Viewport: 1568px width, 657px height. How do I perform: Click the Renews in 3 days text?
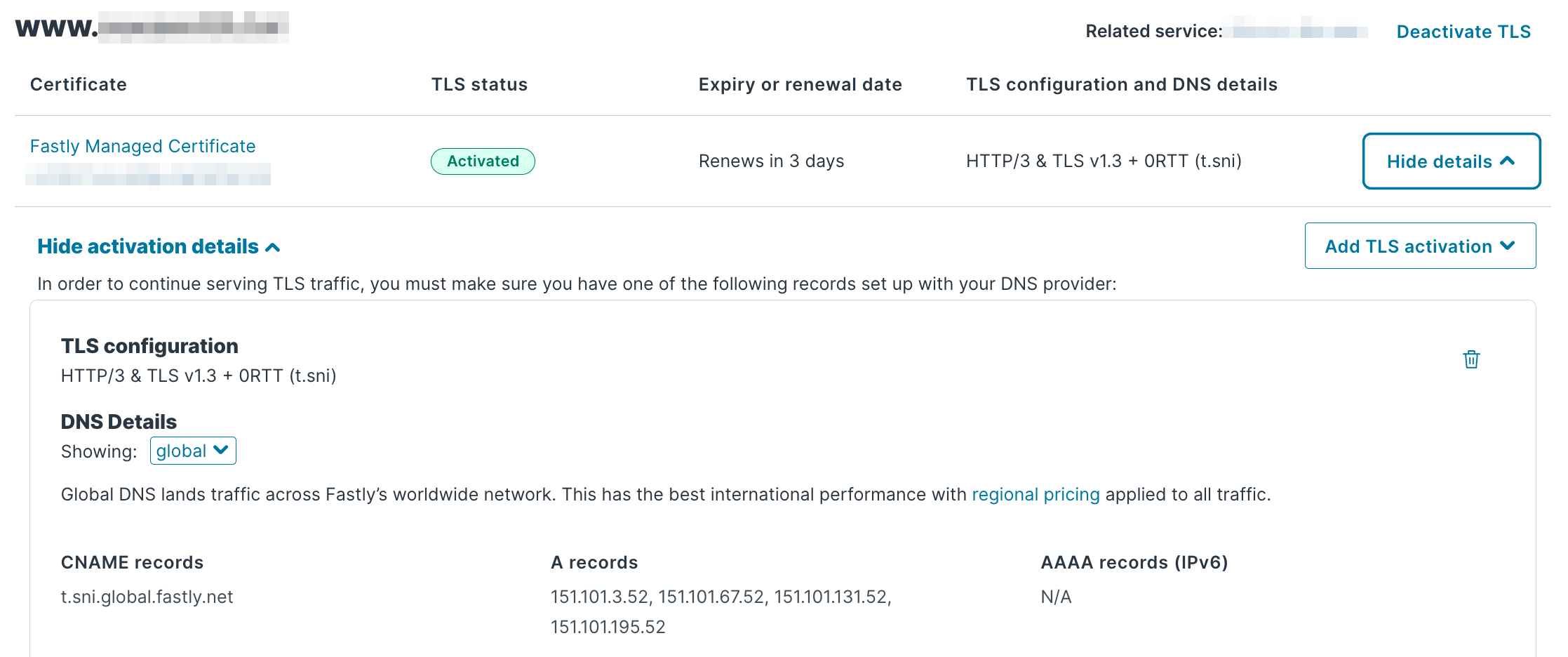[771, 161]
